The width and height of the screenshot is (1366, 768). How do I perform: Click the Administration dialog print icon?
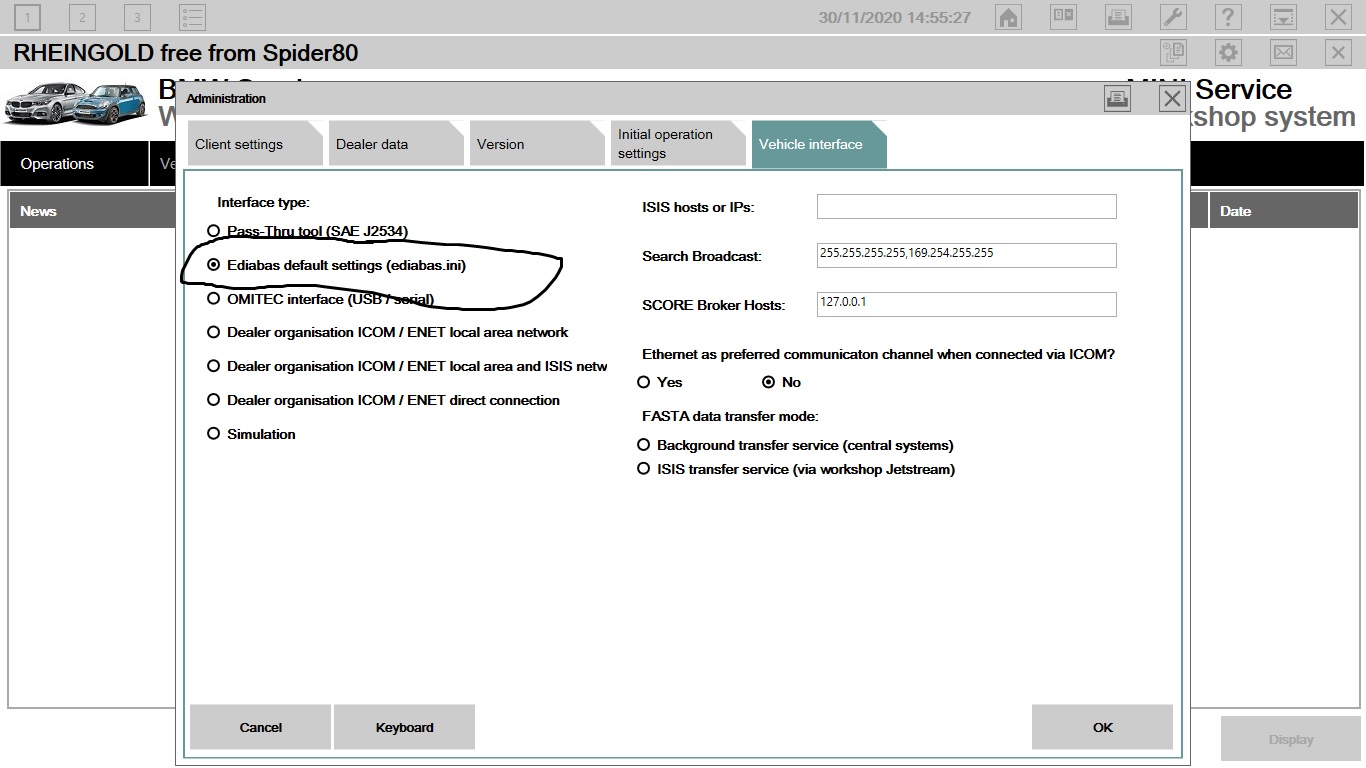tap(1117, 98)
